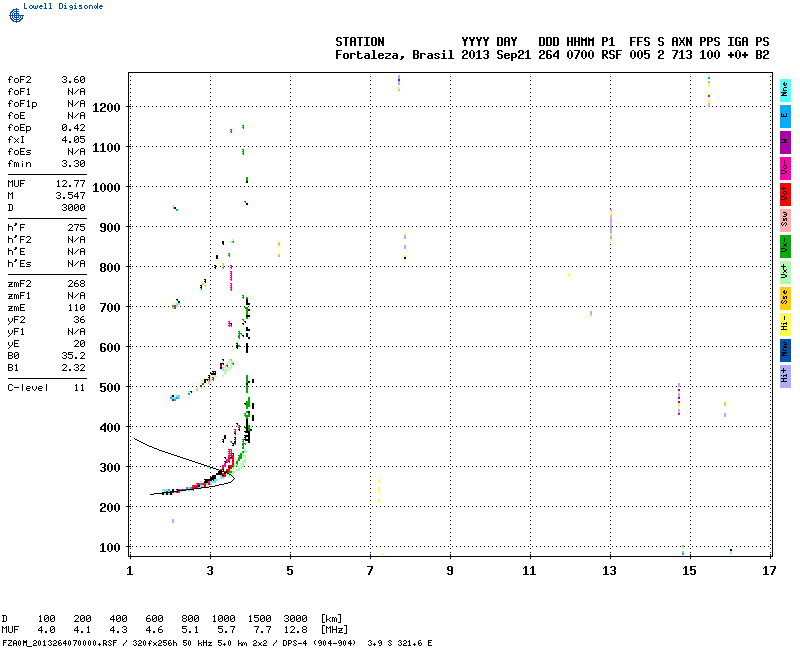Click the Fortaleza, Brasil station name
800x650 pixels.
tap(395, 55)
